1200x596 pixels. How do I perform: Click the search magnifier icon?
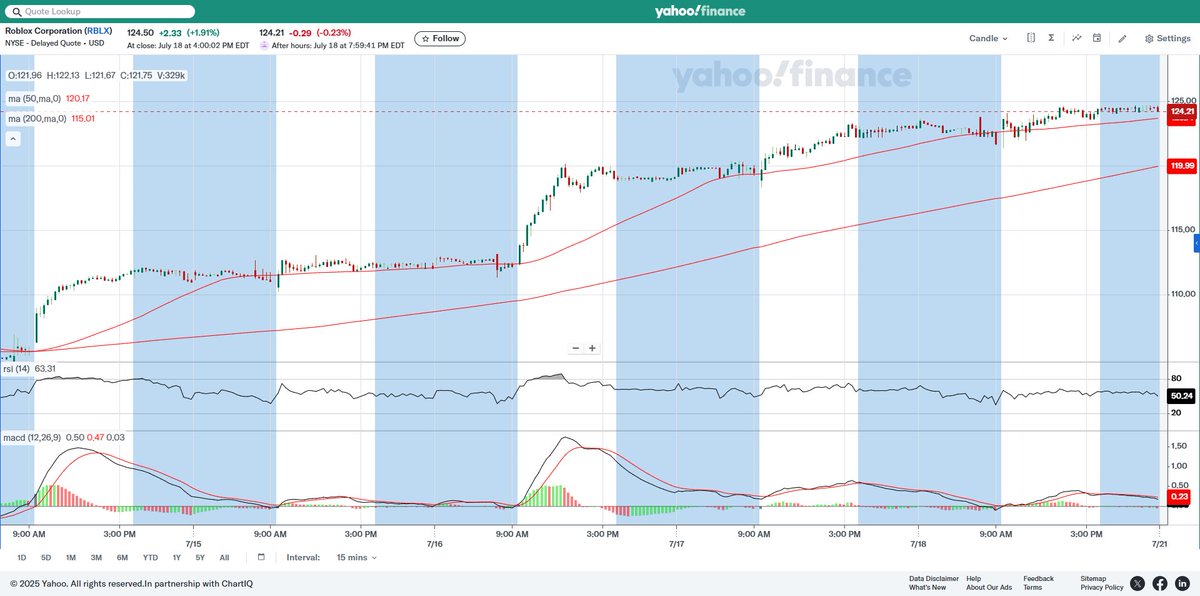tap(15, 11)
